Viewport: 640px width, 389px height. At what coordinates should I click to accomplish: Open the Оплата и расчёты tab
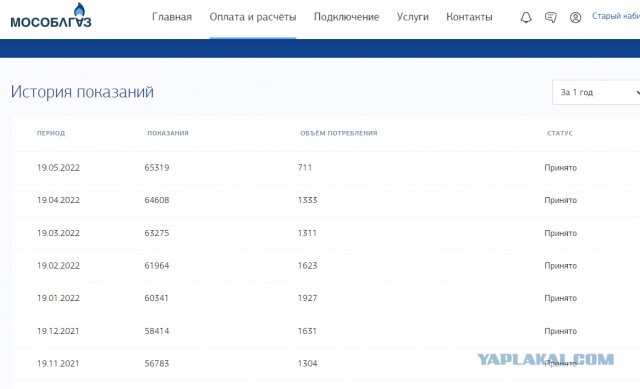(253, 17)
